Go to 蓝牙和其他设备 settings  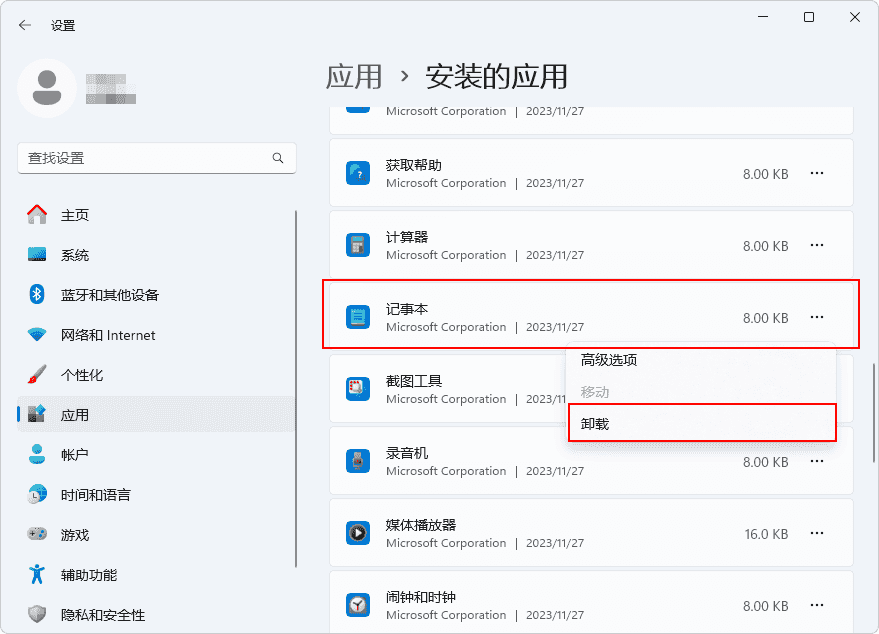109,295
